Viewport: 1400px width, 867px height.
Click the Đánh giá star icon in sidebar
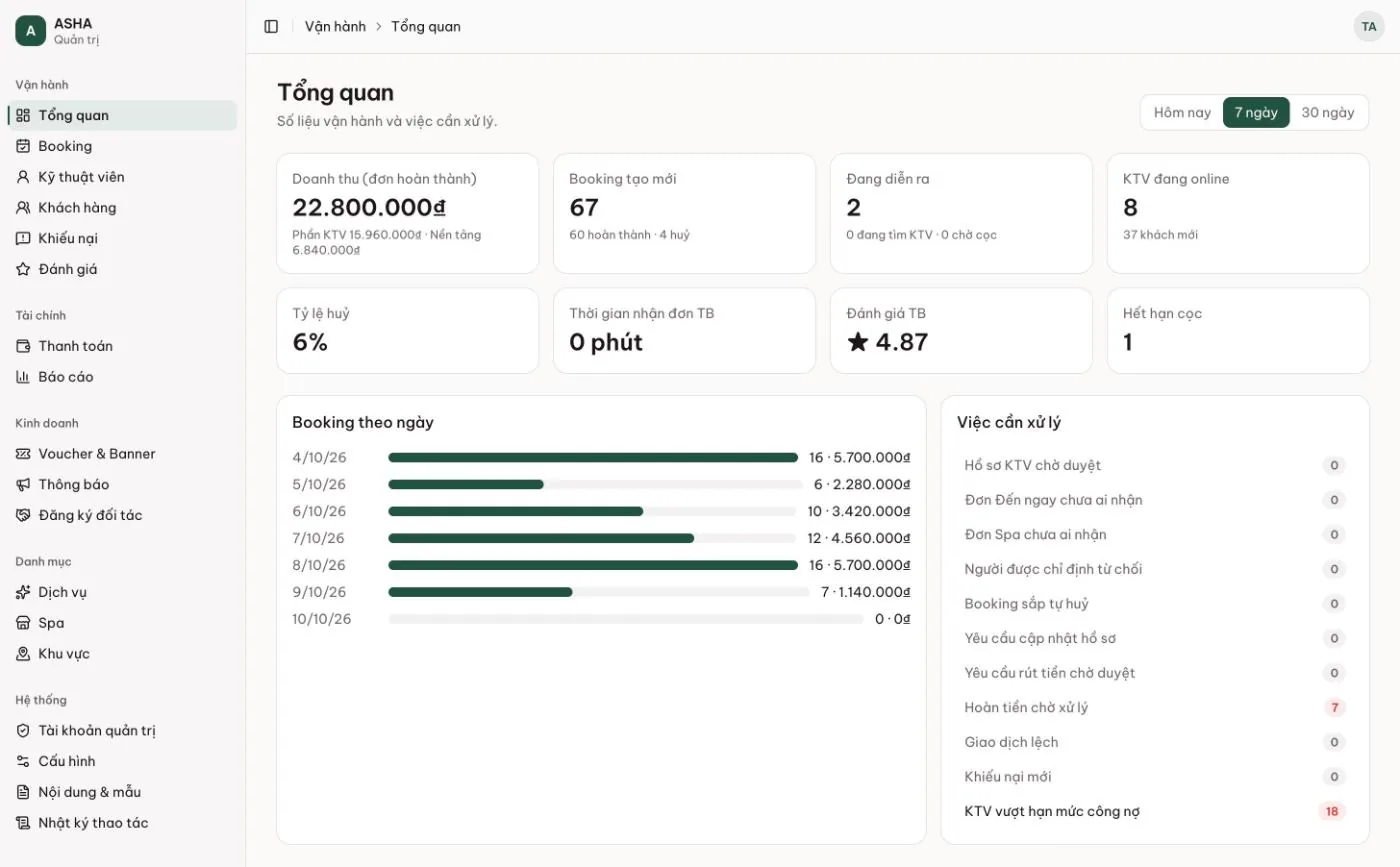coord(23,269)
